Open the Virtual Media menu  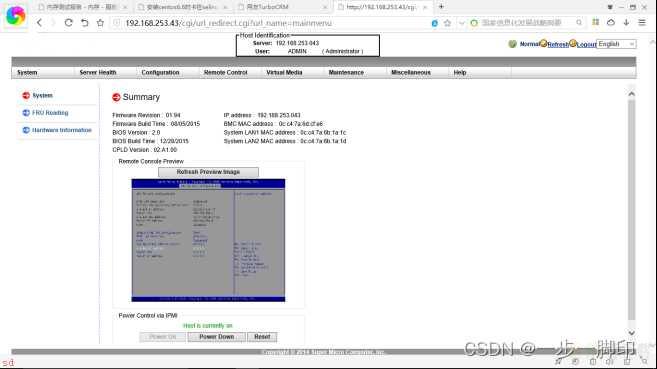[x=284, y=72]
